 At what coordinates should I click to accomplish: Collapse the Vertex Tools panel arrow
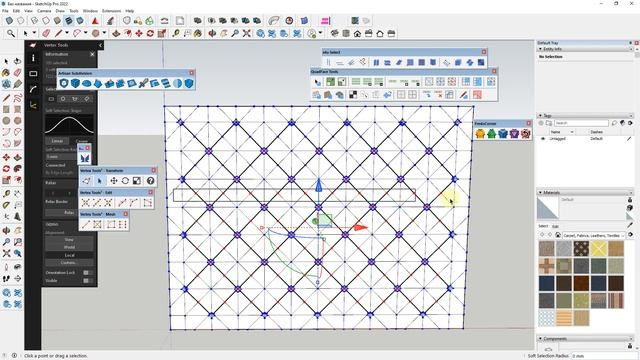100,45
